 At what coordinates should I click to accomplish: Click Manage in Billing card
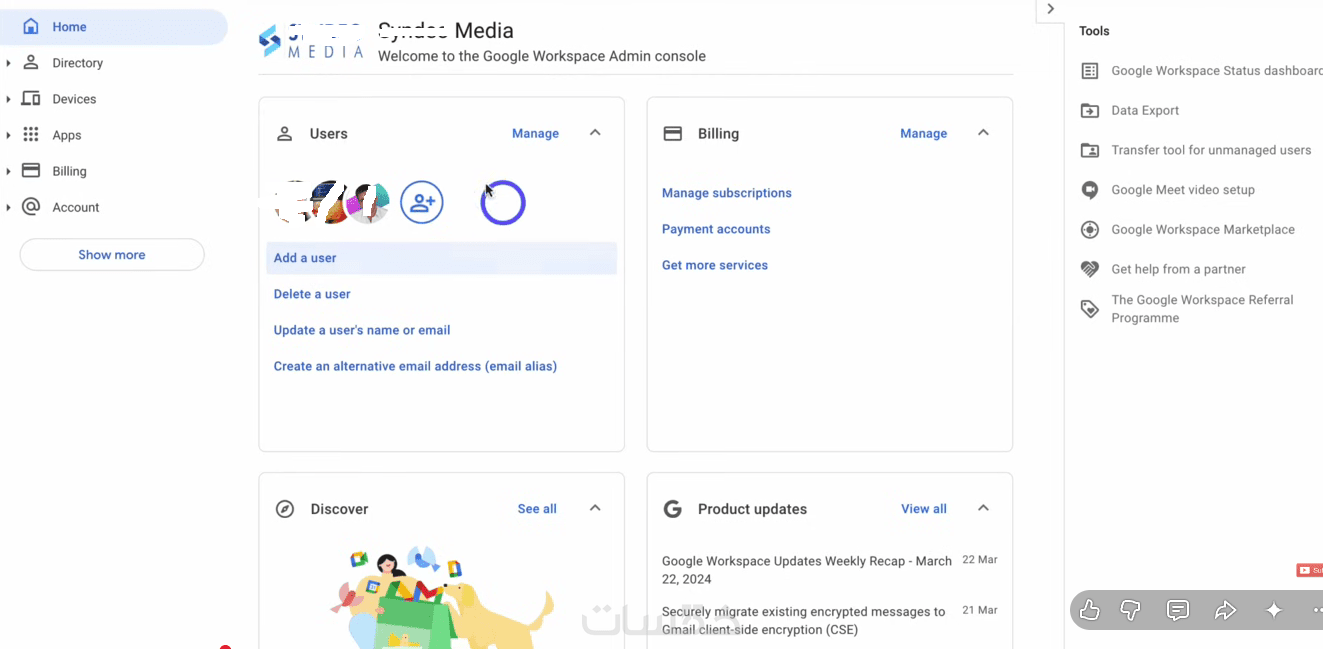[923, 133]
